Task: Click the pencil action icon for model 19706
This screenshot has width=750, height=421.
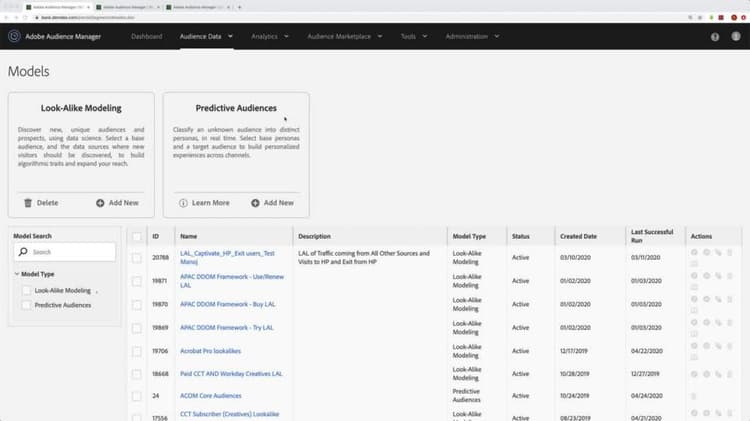Action: [718, 346]
